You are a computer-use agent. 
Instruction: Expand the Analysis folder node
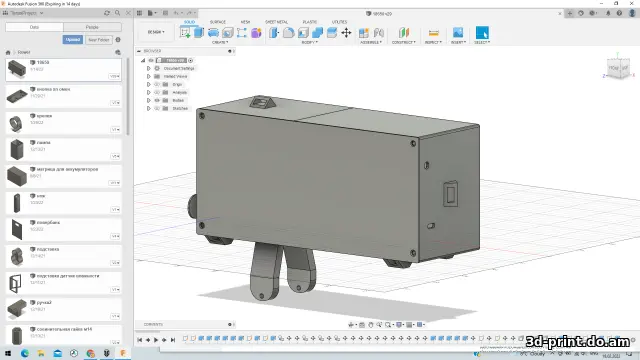click(x=149, y=93)
